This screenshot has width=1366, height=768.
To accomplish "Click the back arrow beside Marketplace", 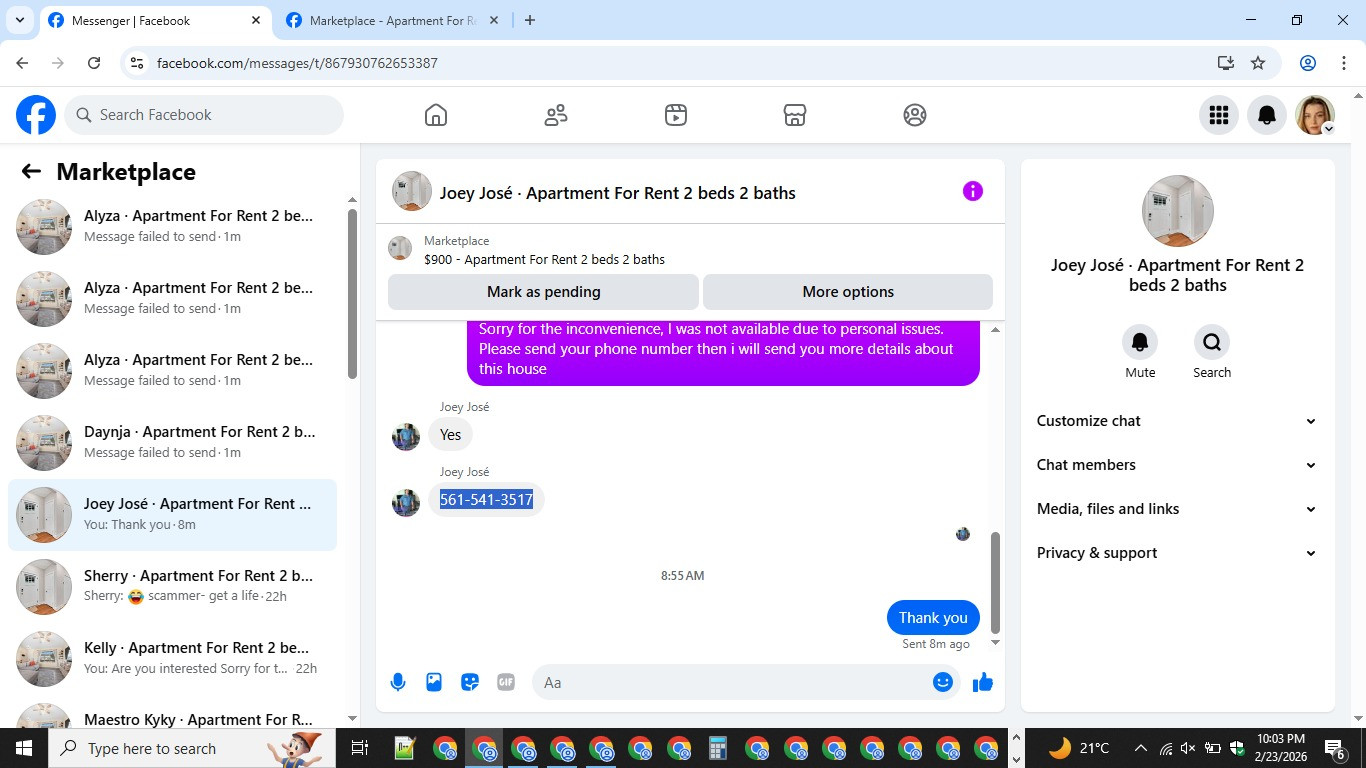I will [x=31, y=172].
